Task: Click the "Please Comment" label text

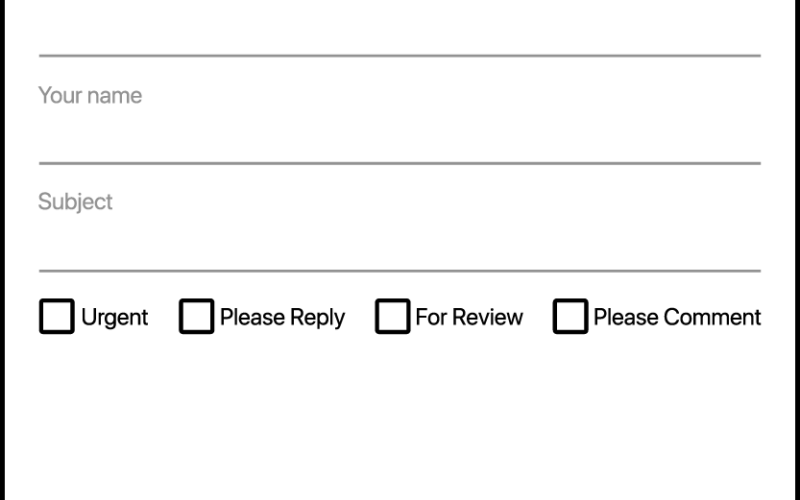Action: tap(677, 317)
